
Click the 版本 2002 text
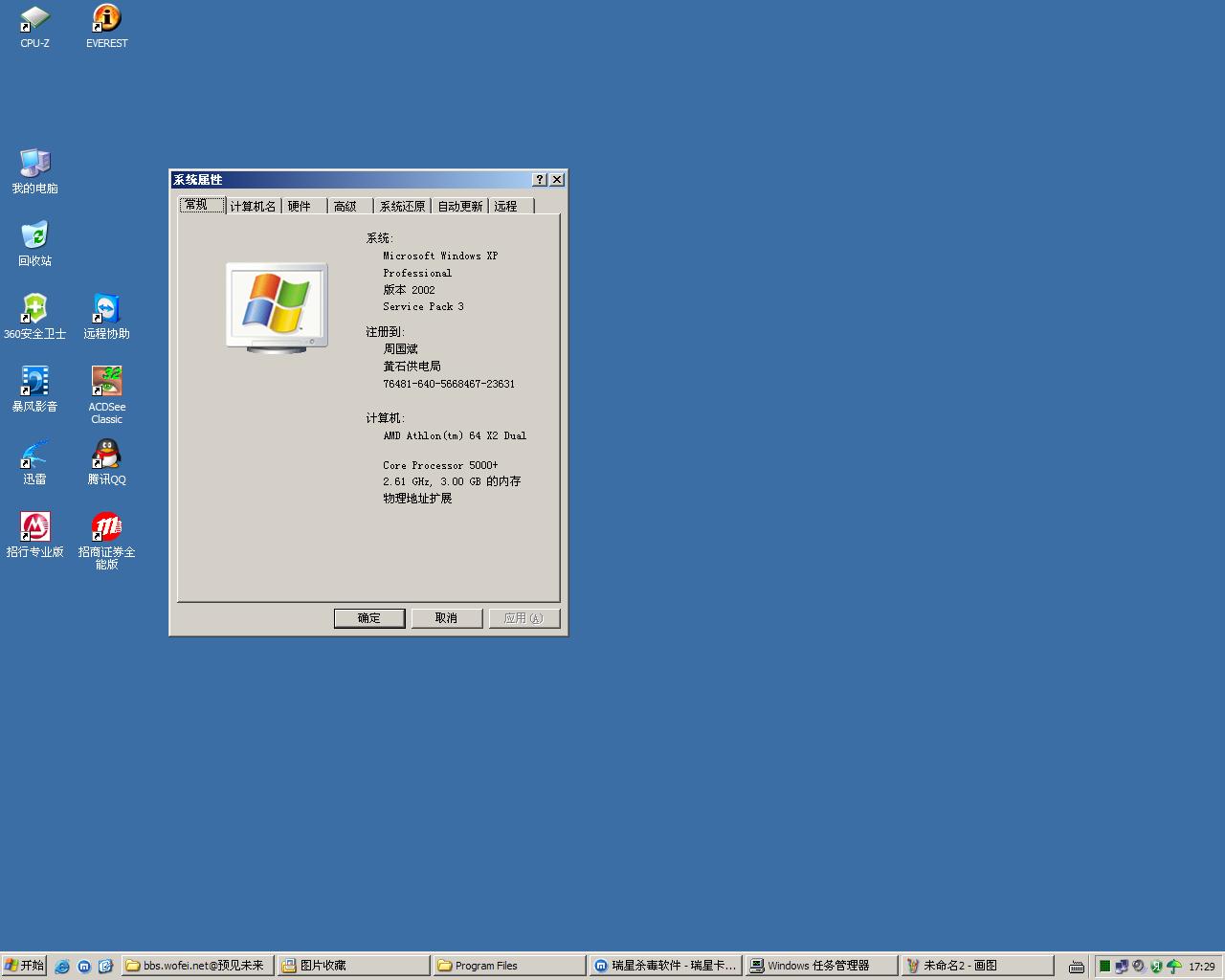(409, 290)
